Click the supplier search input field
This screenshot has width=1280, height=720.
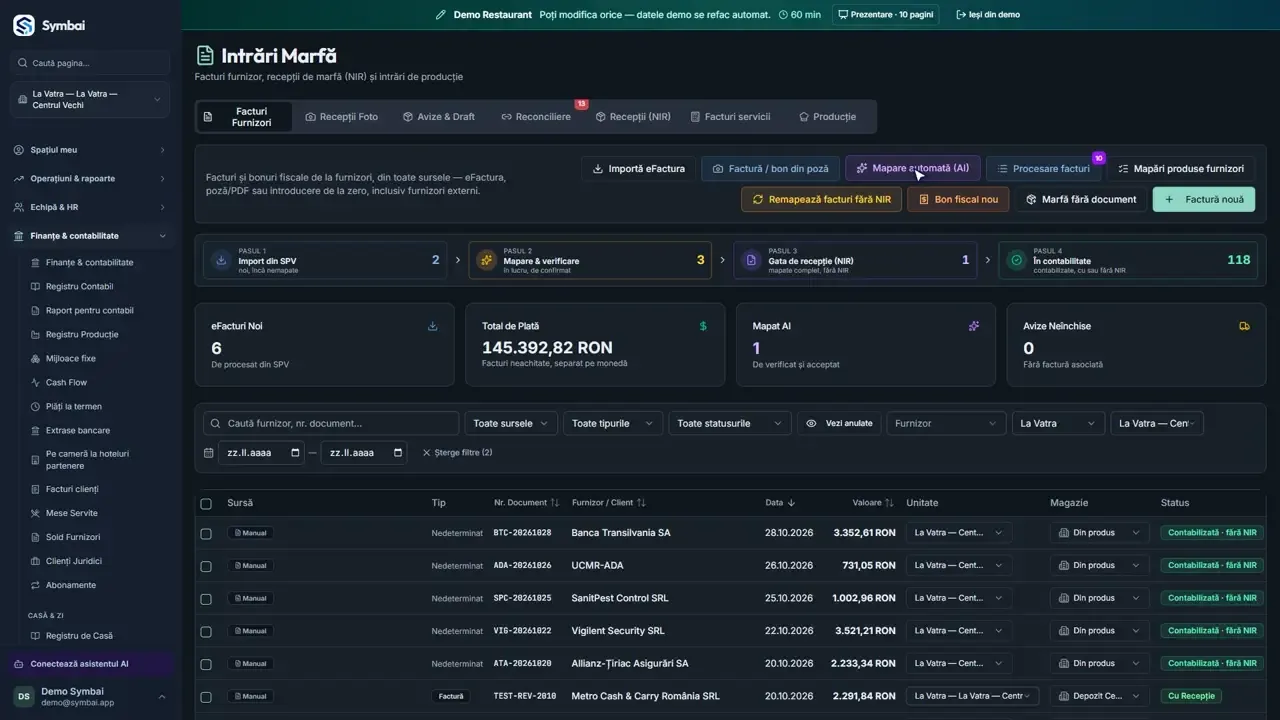(x=331, y=423)
